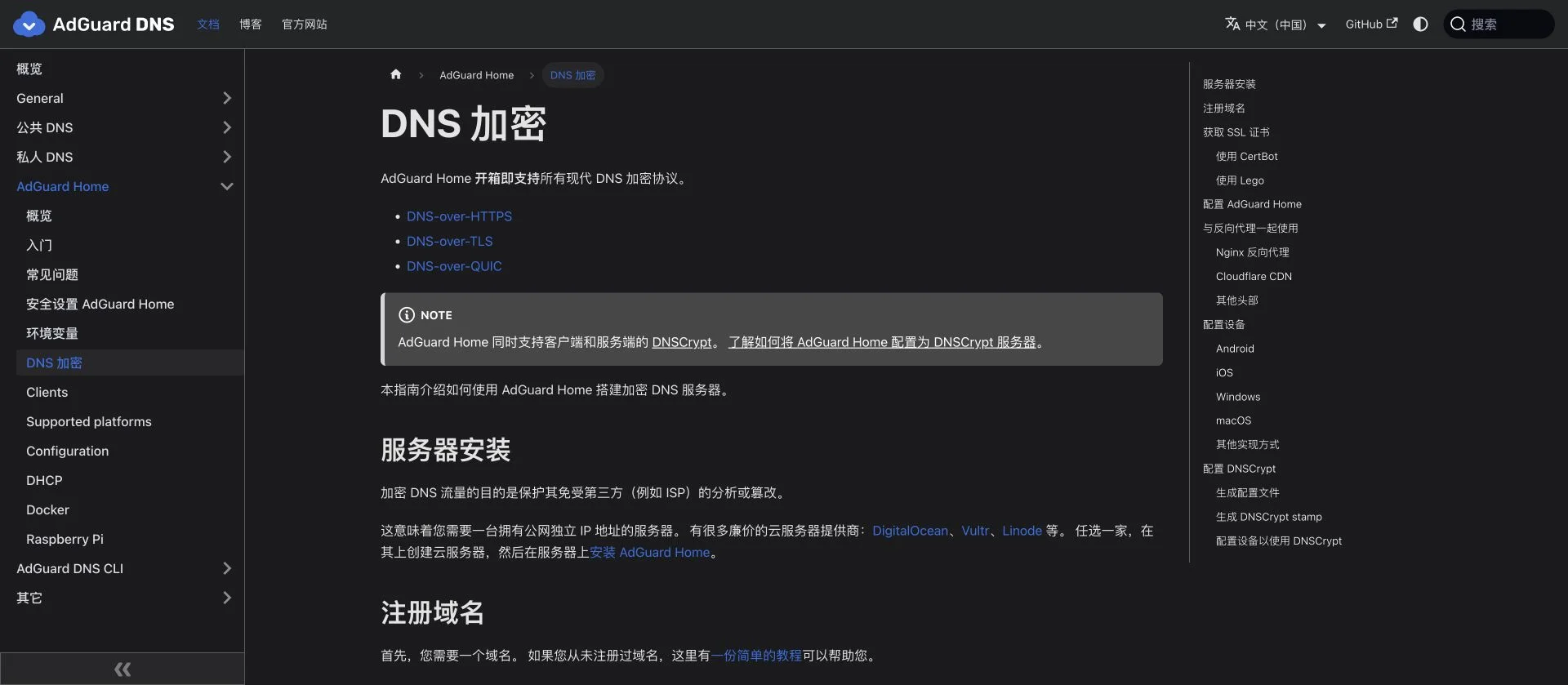Expand the 私人 DNS sidebar section
Image resolution: width=1568 pixels, height=685 pixels.
click(x=227, y=157)
